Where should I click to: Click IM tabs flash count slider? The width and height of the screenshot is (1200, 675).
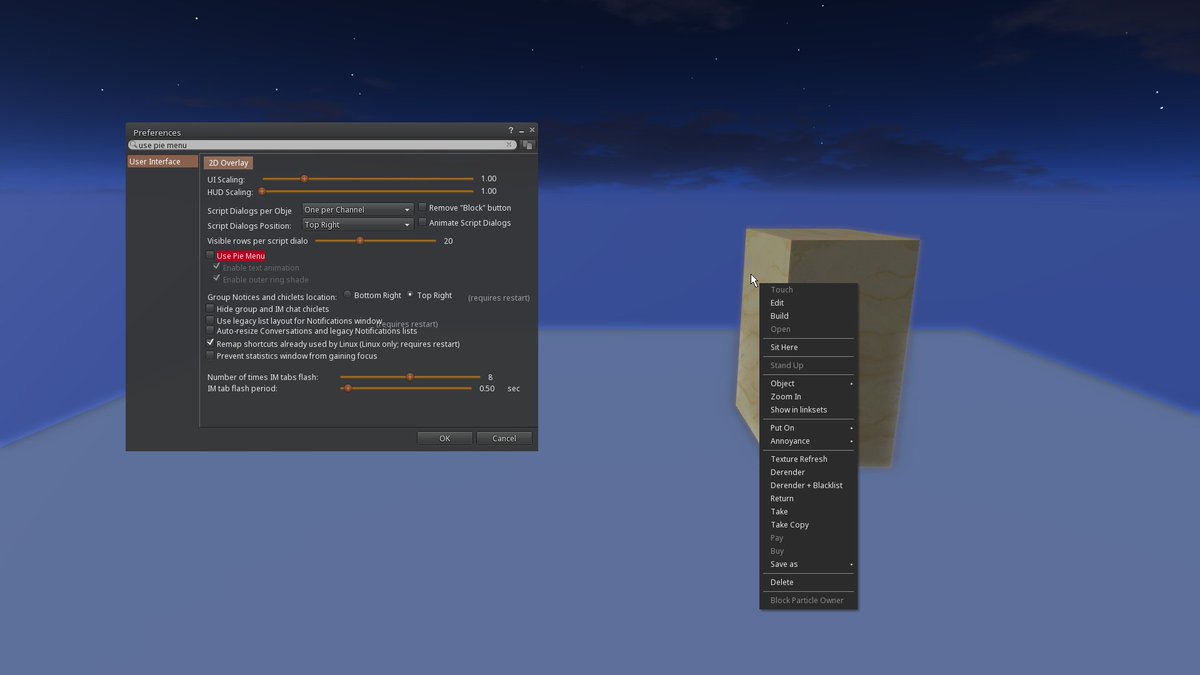point(410,377)
